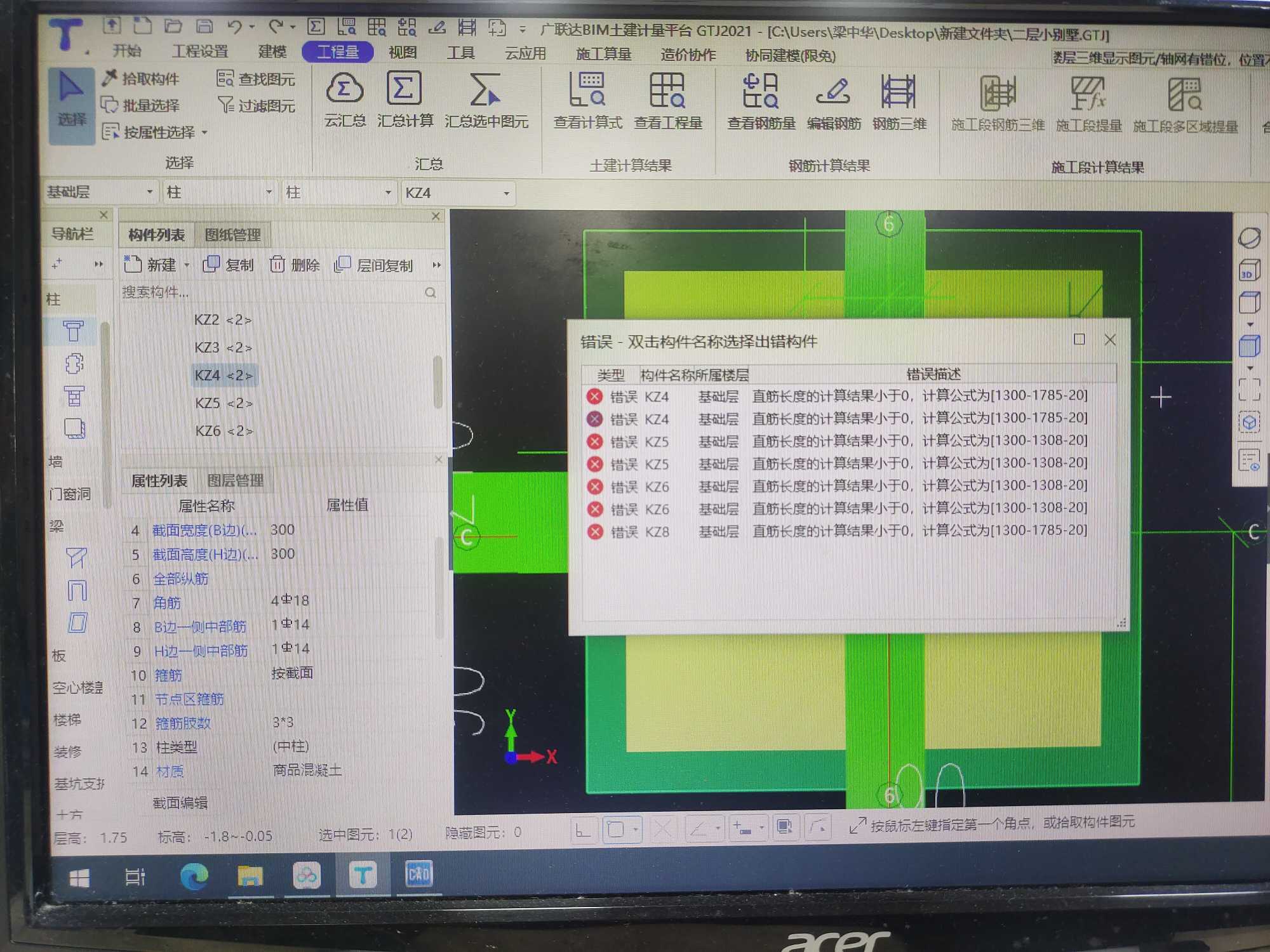
Task: Click 拾取构件 pick component
Action: click(x=141, y=79)
